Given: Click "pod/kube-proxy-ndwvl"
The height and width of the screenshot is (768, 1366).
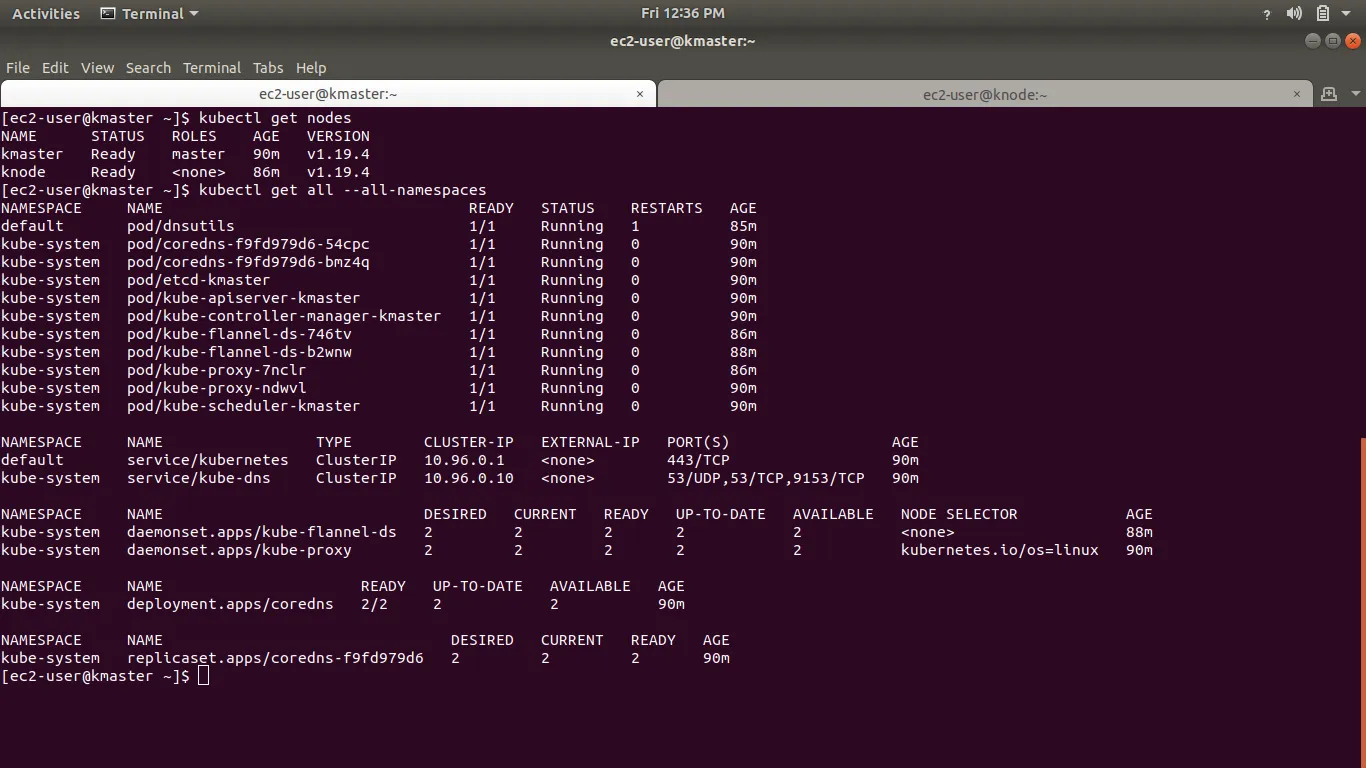Looking at the screenshot, I should click(x=217, y=388).
